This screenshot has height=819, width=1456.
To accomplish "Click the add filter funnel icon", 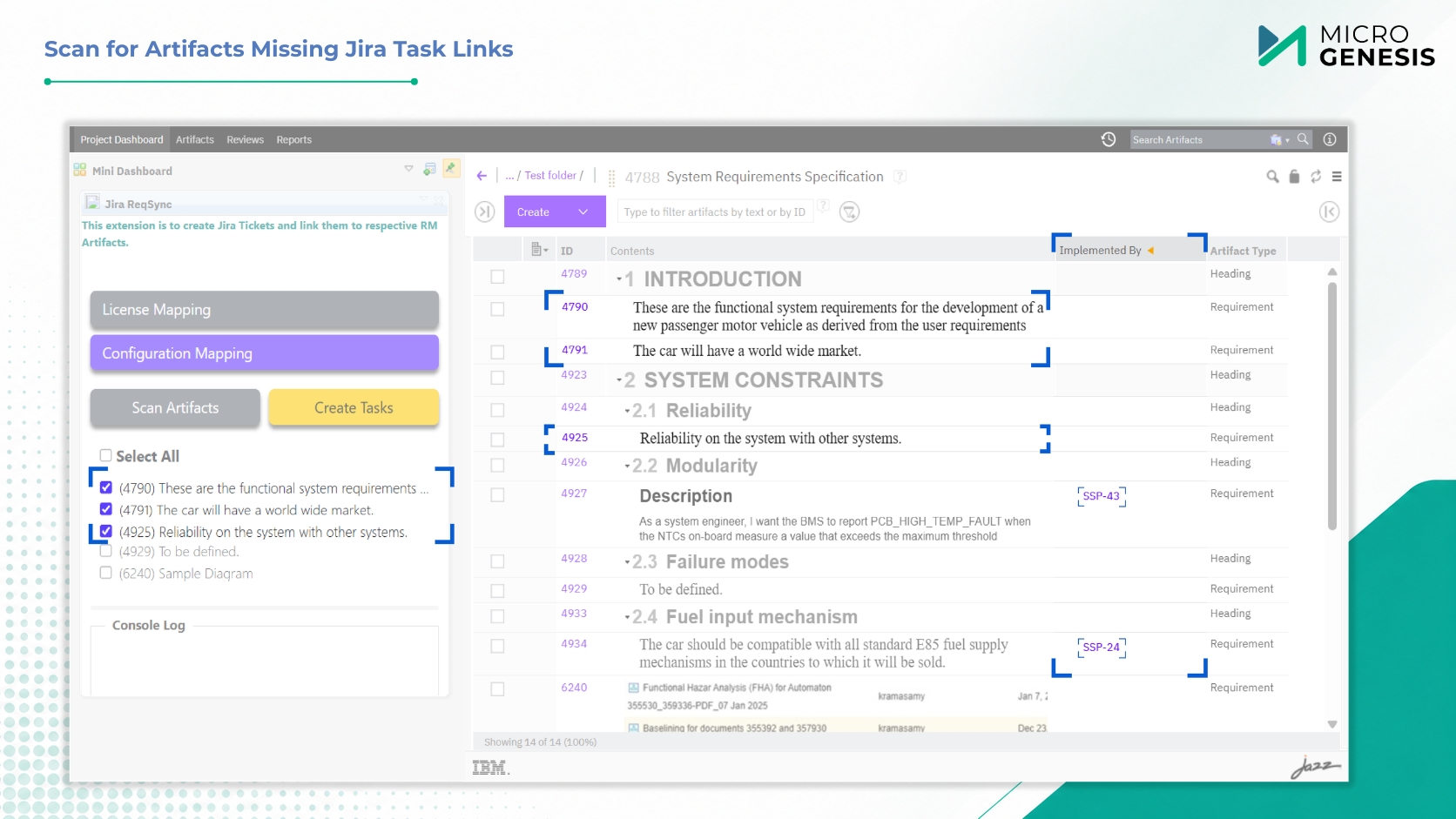I will [x=849, y=211].
